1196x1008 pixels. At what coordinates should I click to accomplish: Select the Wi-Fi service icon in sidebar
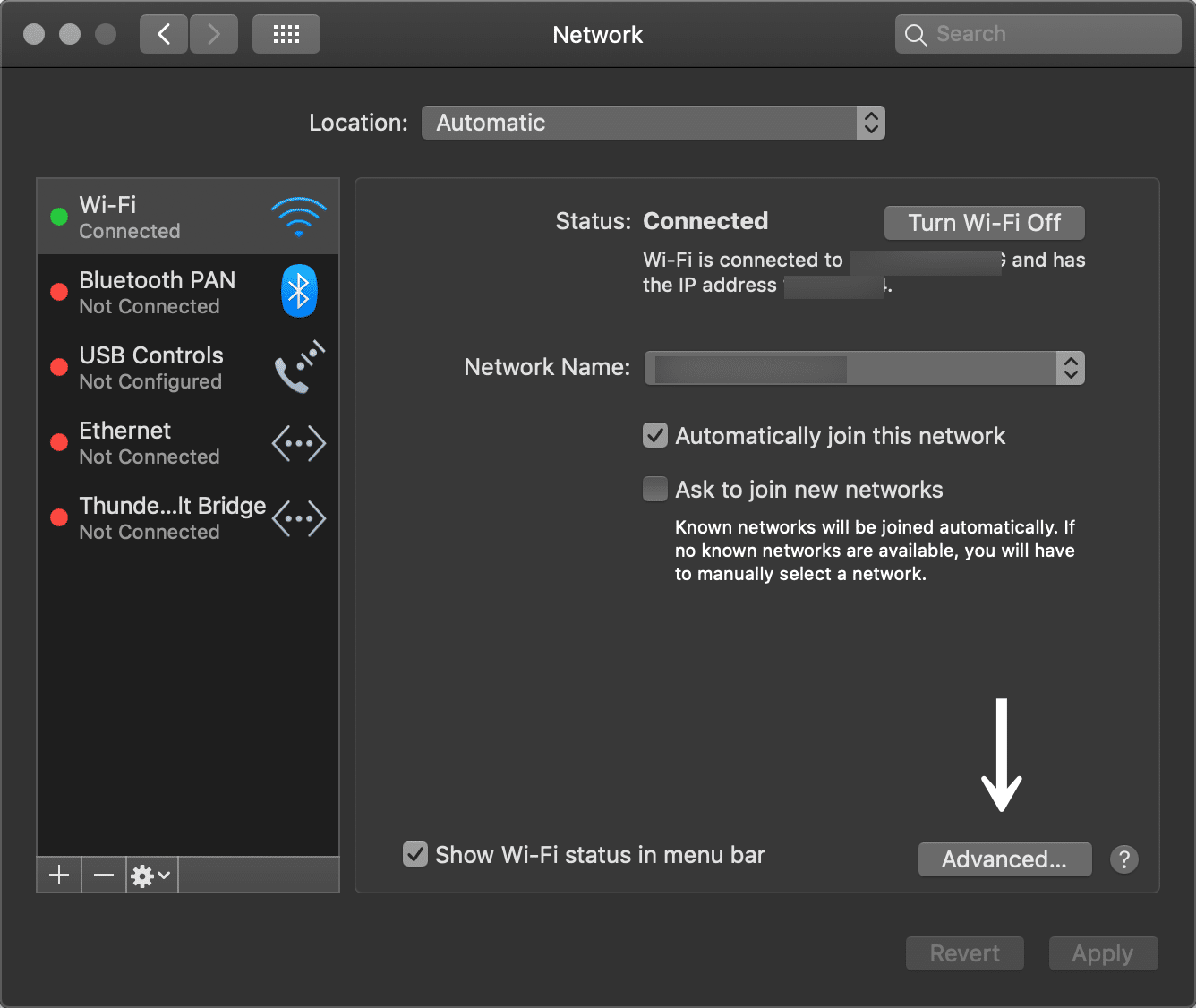pyautogui.click(x=298, y=215)
